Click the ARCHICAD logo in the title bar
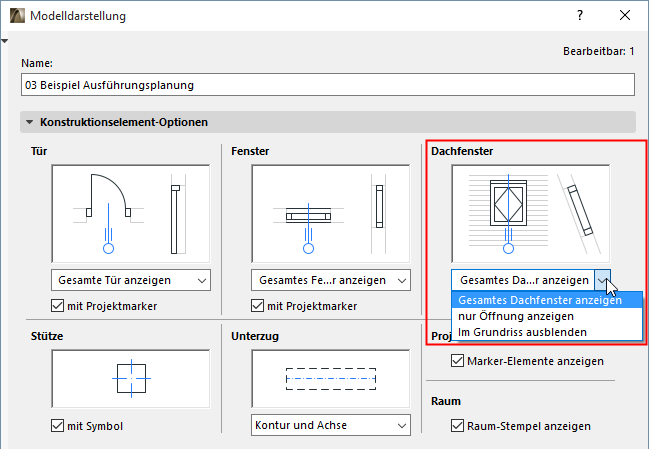 click(x=15, y=16)
